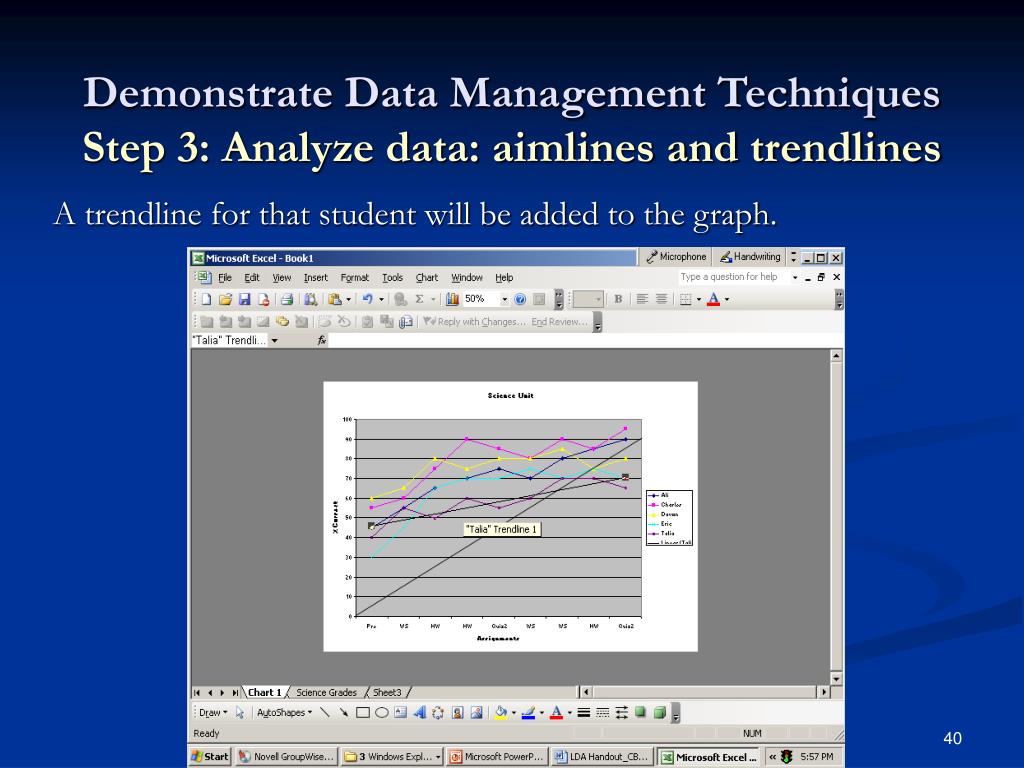This screenshot has height=768, width=1024.
Task: Click the Drawing toolbar Font Color icon
Action: tap(556, 712)
